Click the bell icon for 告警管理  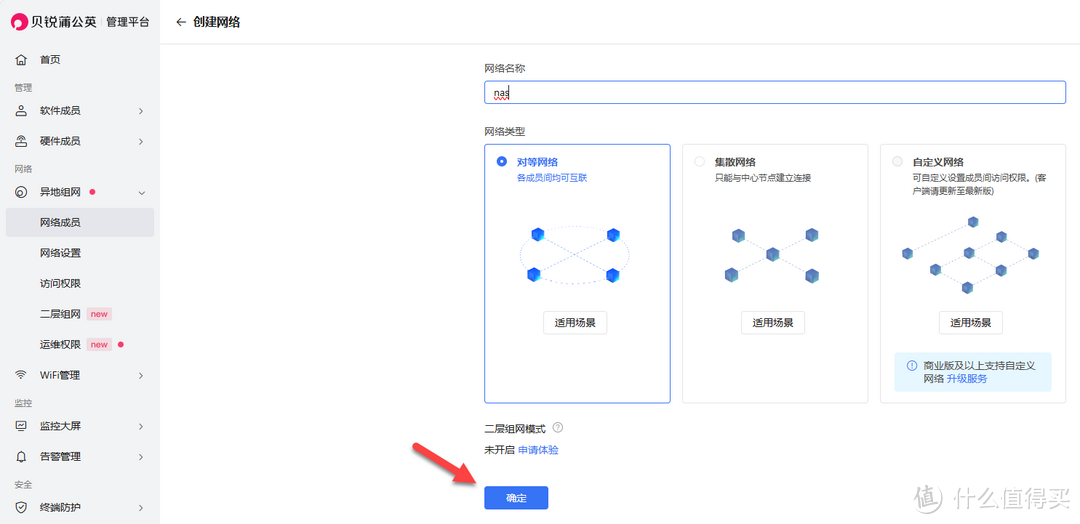[x=21, y=457]
